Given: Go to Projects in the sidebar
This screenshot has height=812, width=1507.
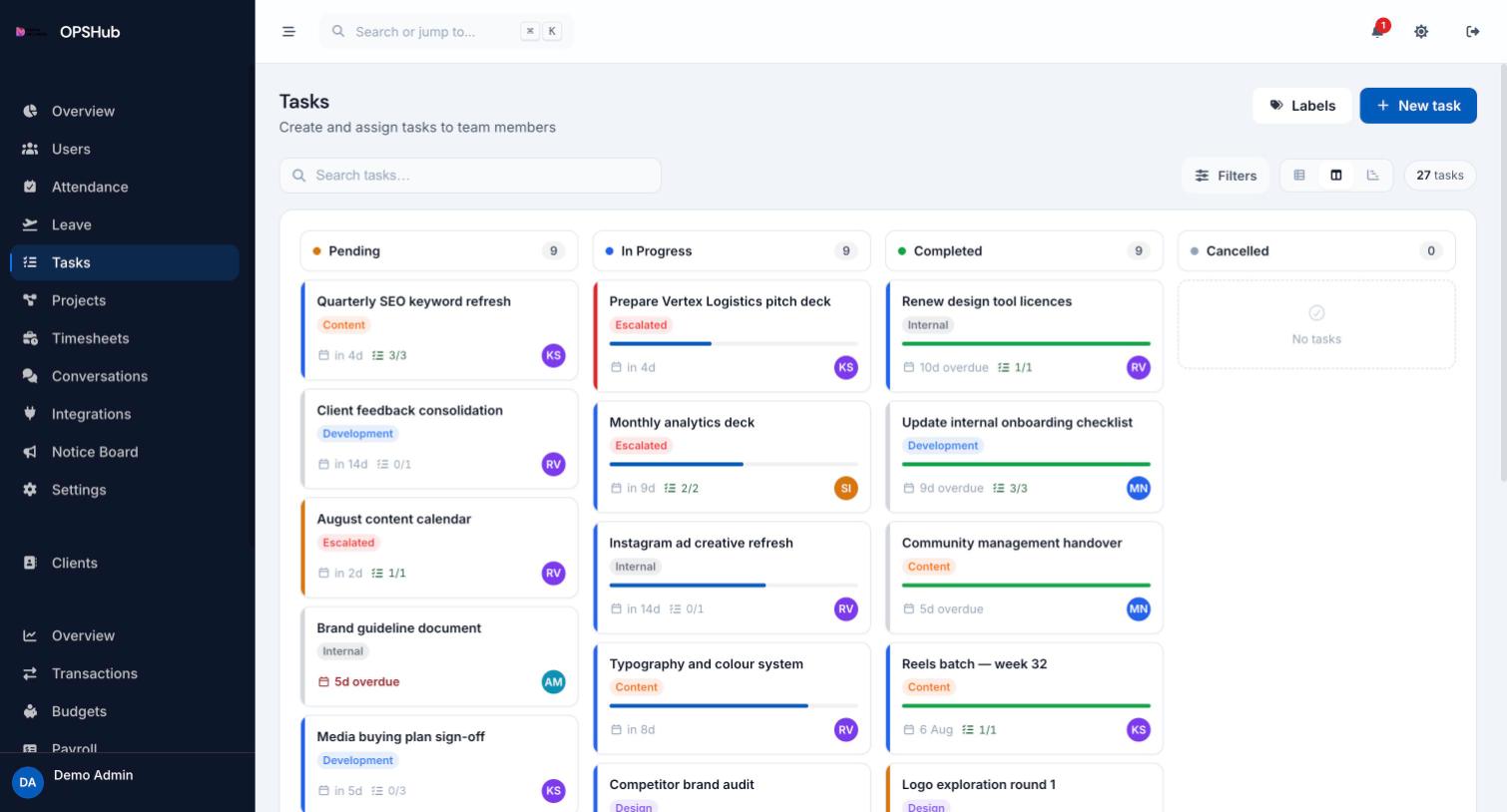Looking at the screenshot, I should click(x=125, y=300).
